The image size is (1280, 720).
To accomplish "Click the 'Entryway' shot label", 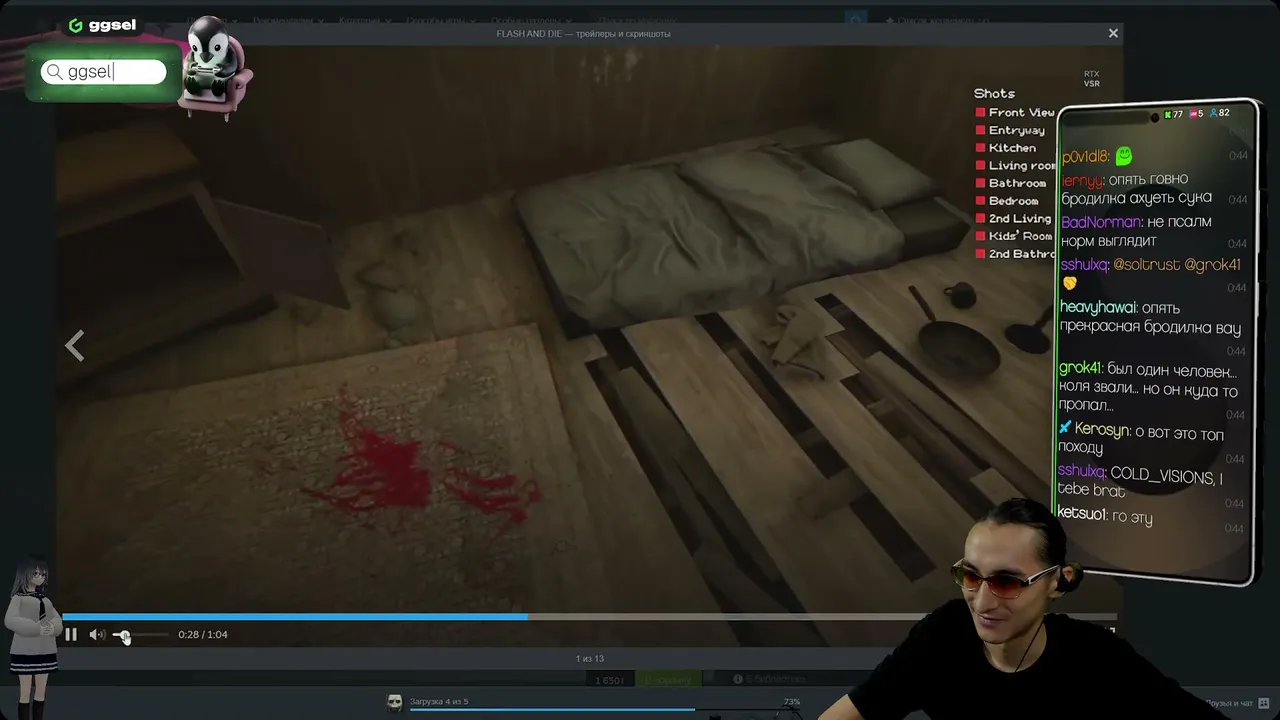I will click(x=1016, y=130).
